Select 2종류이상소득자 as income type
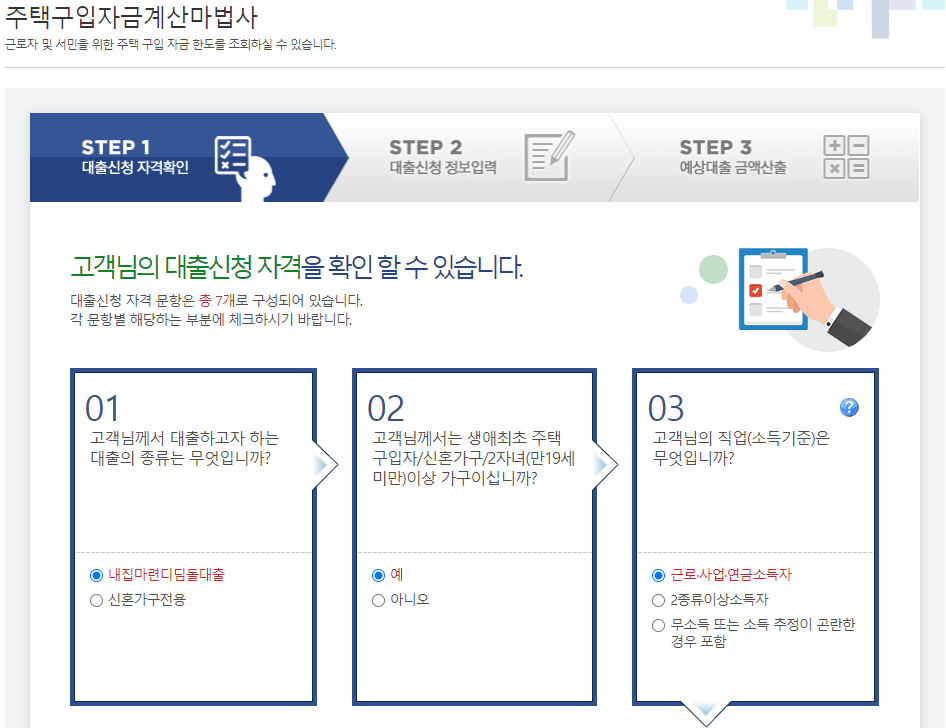This screenshot has width=946, height=728. tap(658, 600)
